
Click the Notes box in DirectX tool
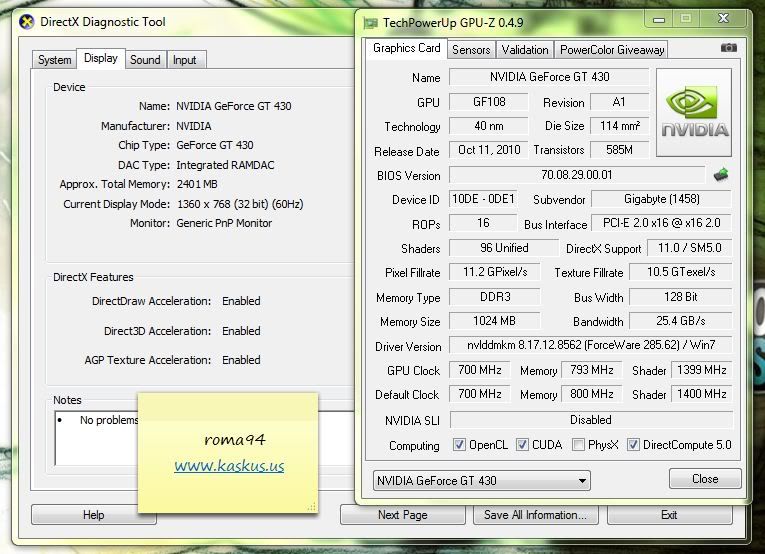[205, 438]
